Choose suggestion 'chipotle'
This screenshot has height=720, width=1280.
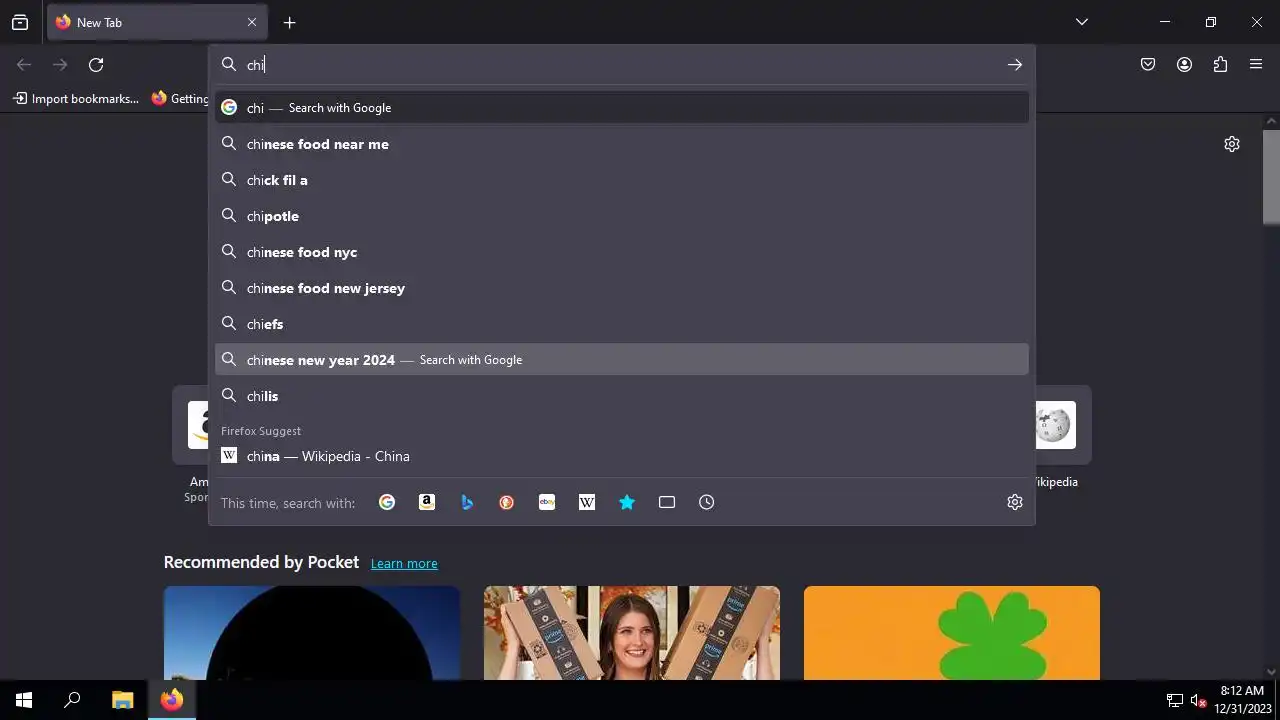622,216
